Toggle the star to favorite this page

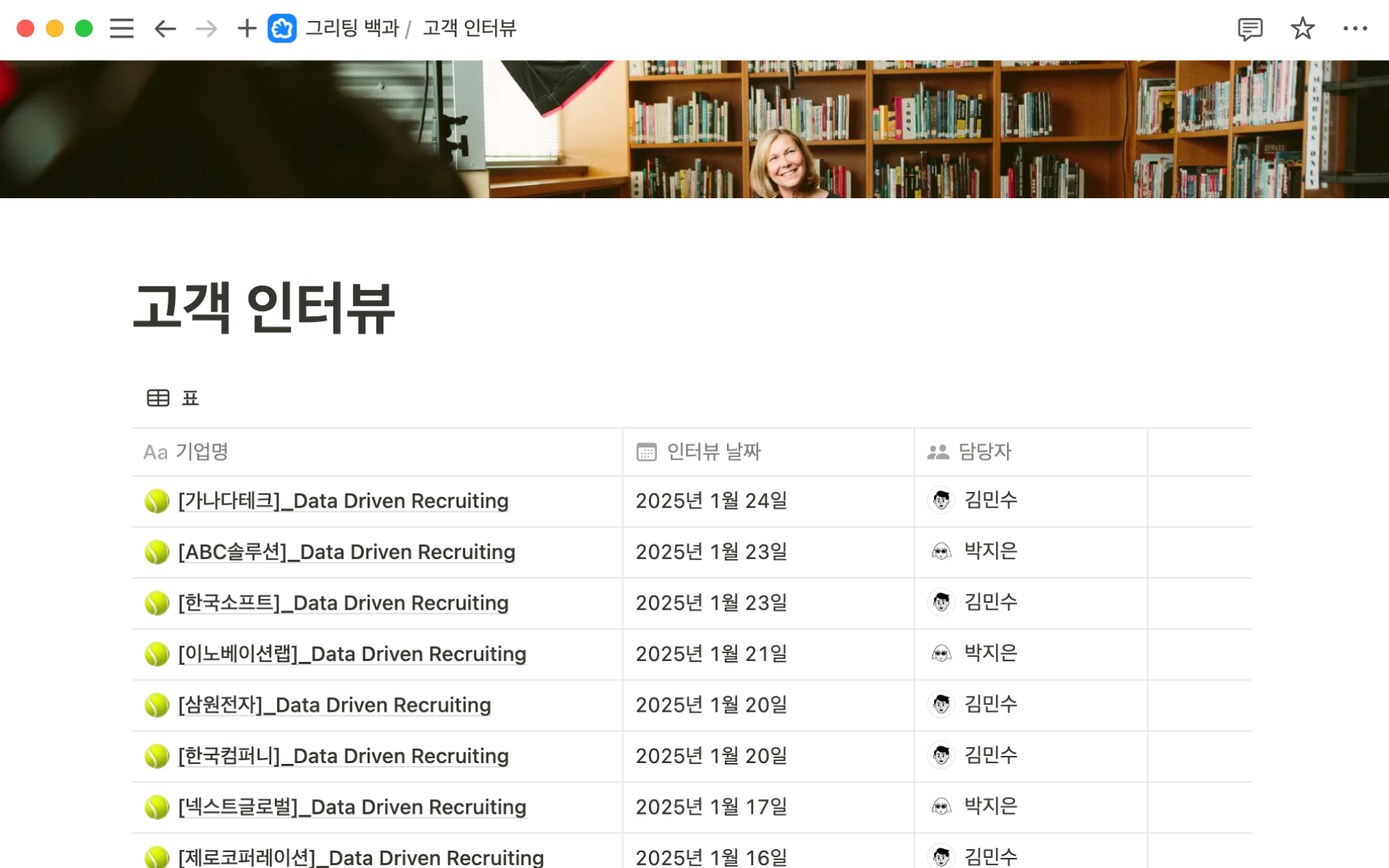tap(1301, 28)
